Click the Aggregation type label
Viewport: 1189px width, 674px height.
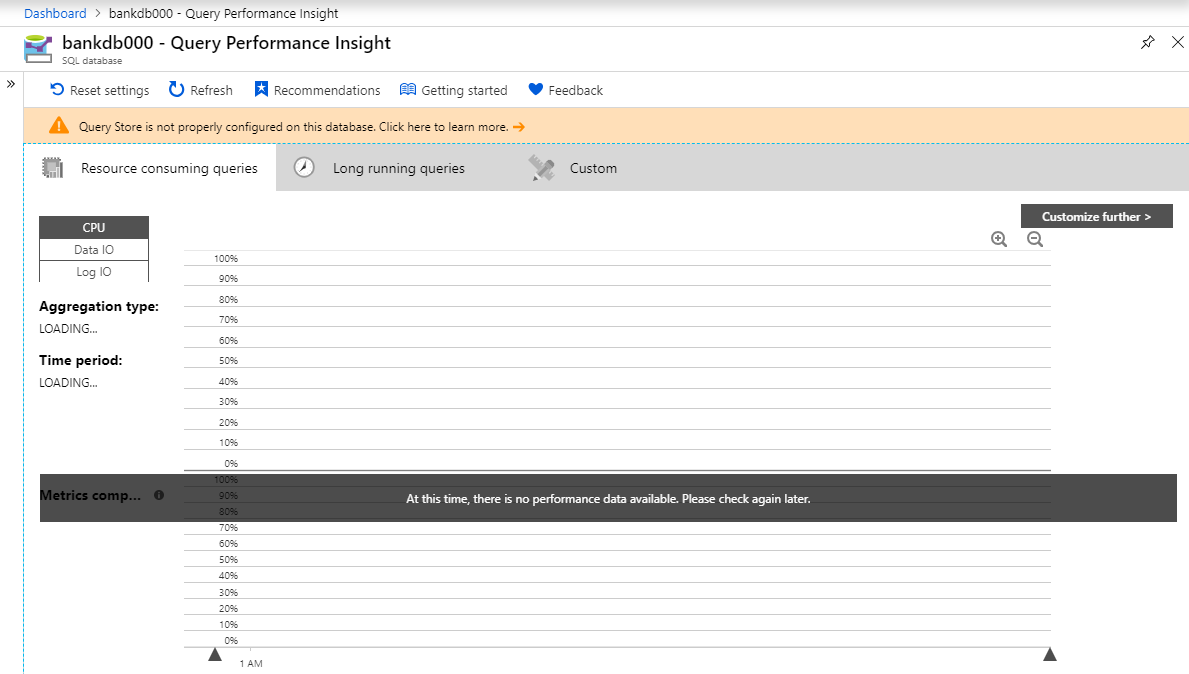coord(99,306)
